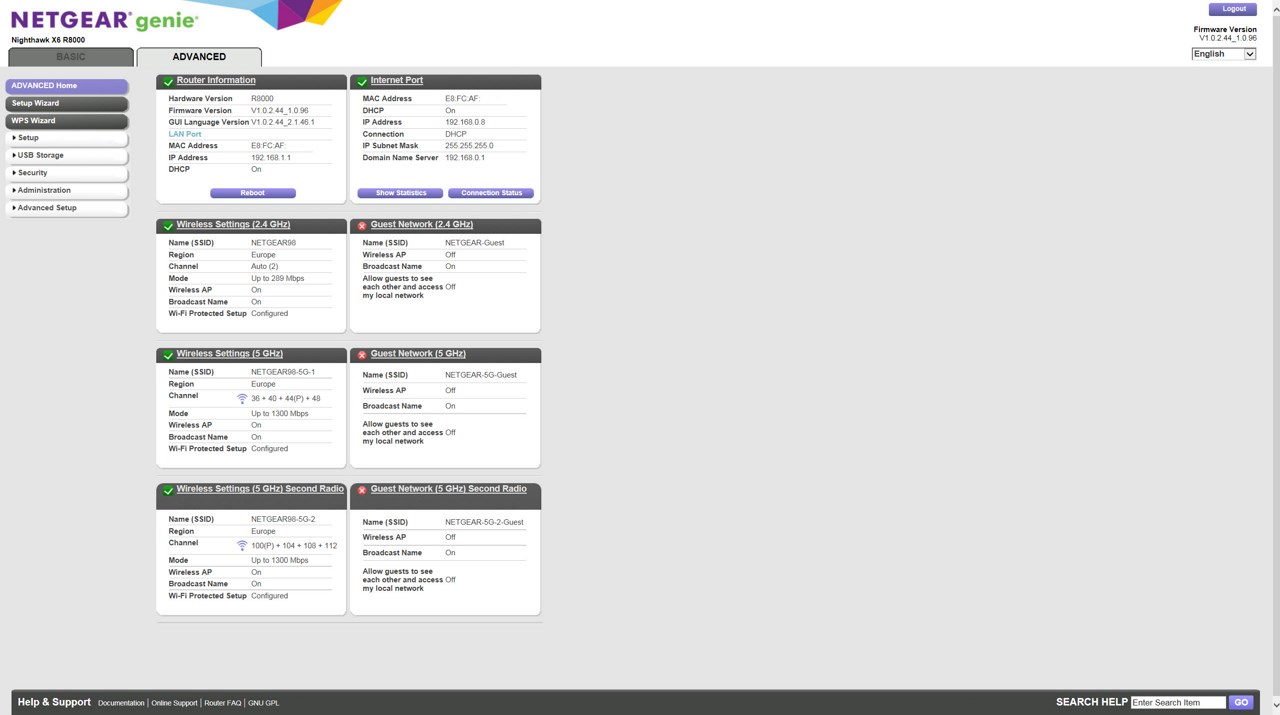The width and height of the screenshot is (1280, 715).
Task: Click Wi-Fi signal icon next to channel 36 + 40
Action: coord(242,398)
